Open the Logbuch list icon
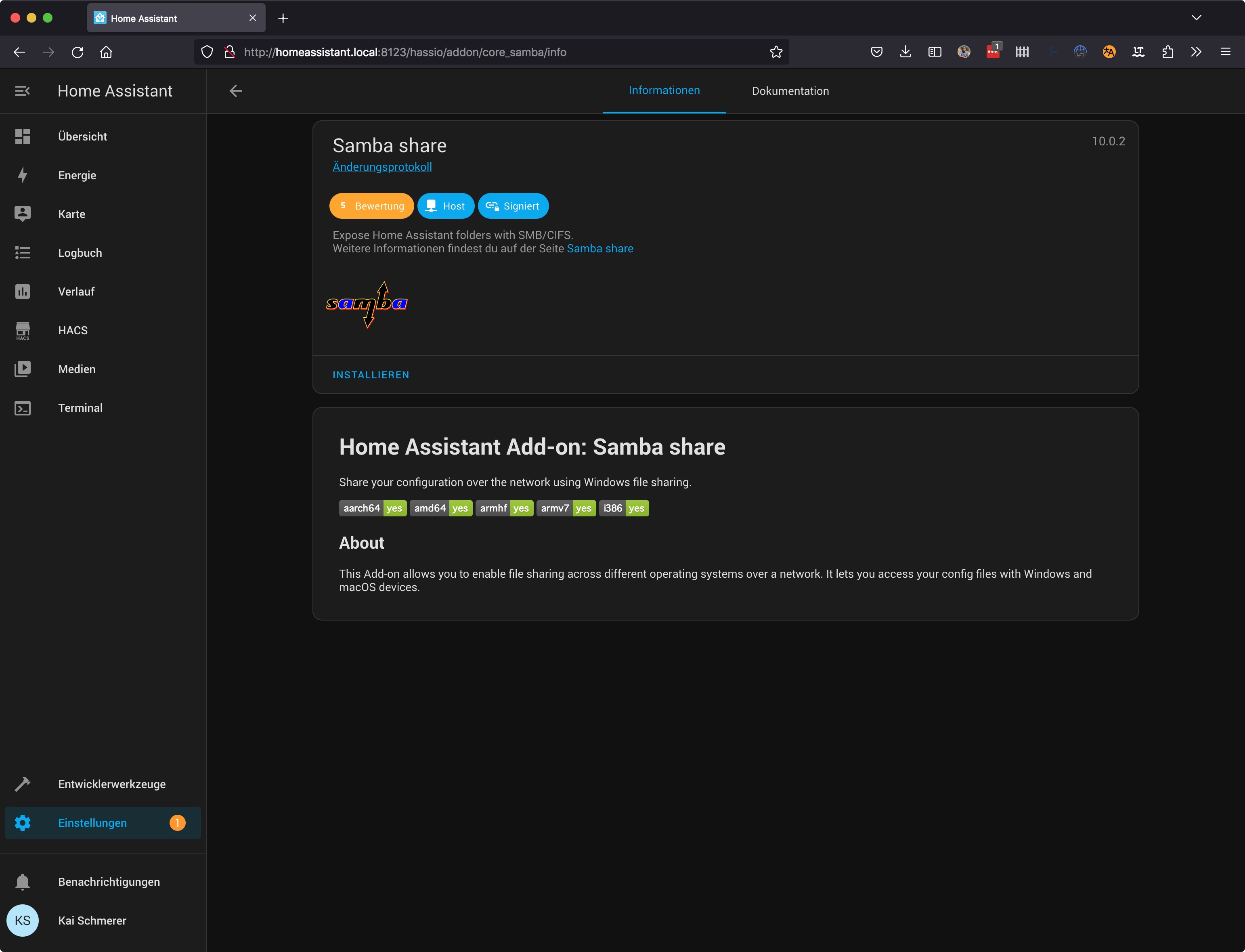1245x952 pixels. pyautogui.click(x=23, y=253)
